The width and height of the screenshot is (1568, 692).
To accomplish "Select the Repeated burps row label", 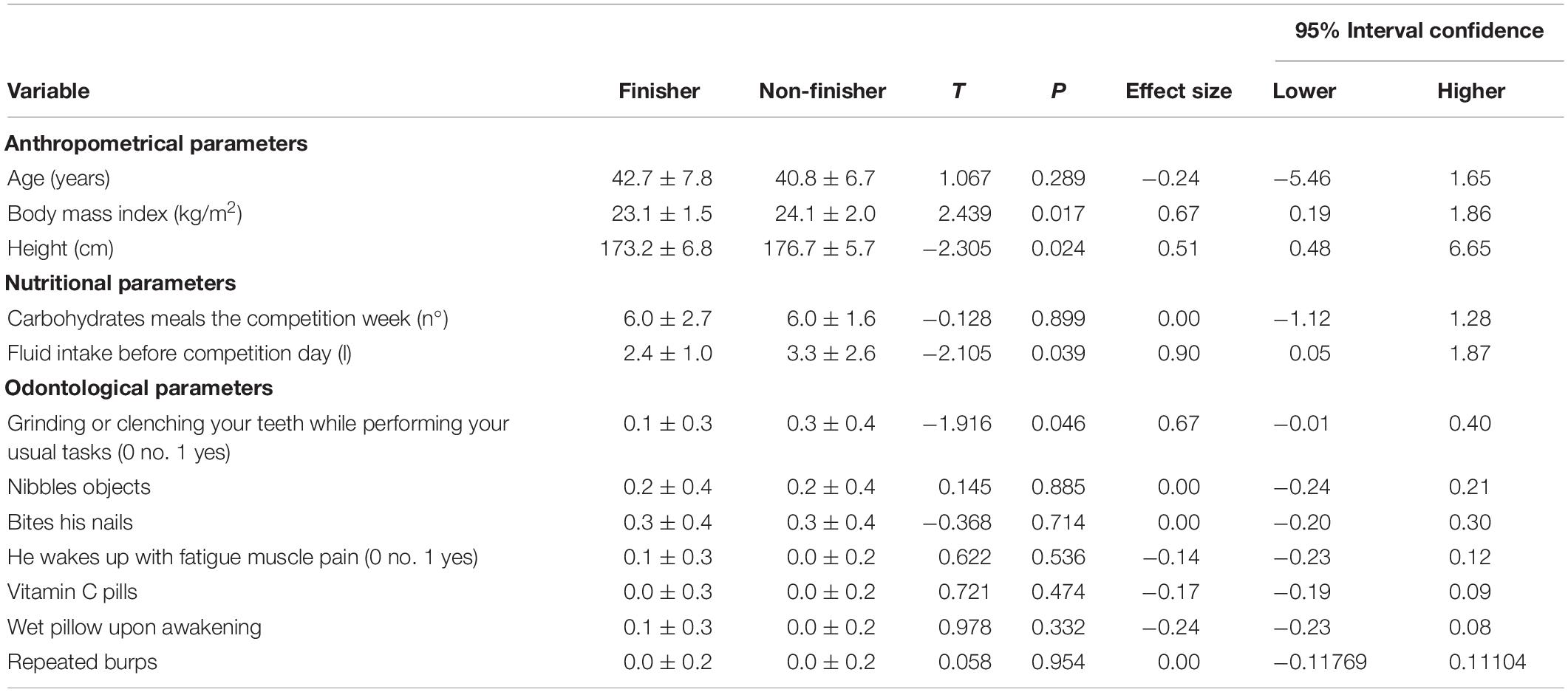I will pos(83,662).
